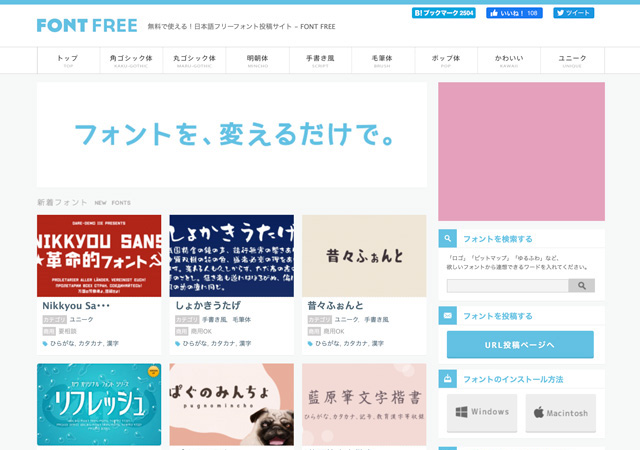The width and height of the screenshot is (640, 450).
Task: Click ユニーク category under Nikkyou Sans
Action: (81, 319)
